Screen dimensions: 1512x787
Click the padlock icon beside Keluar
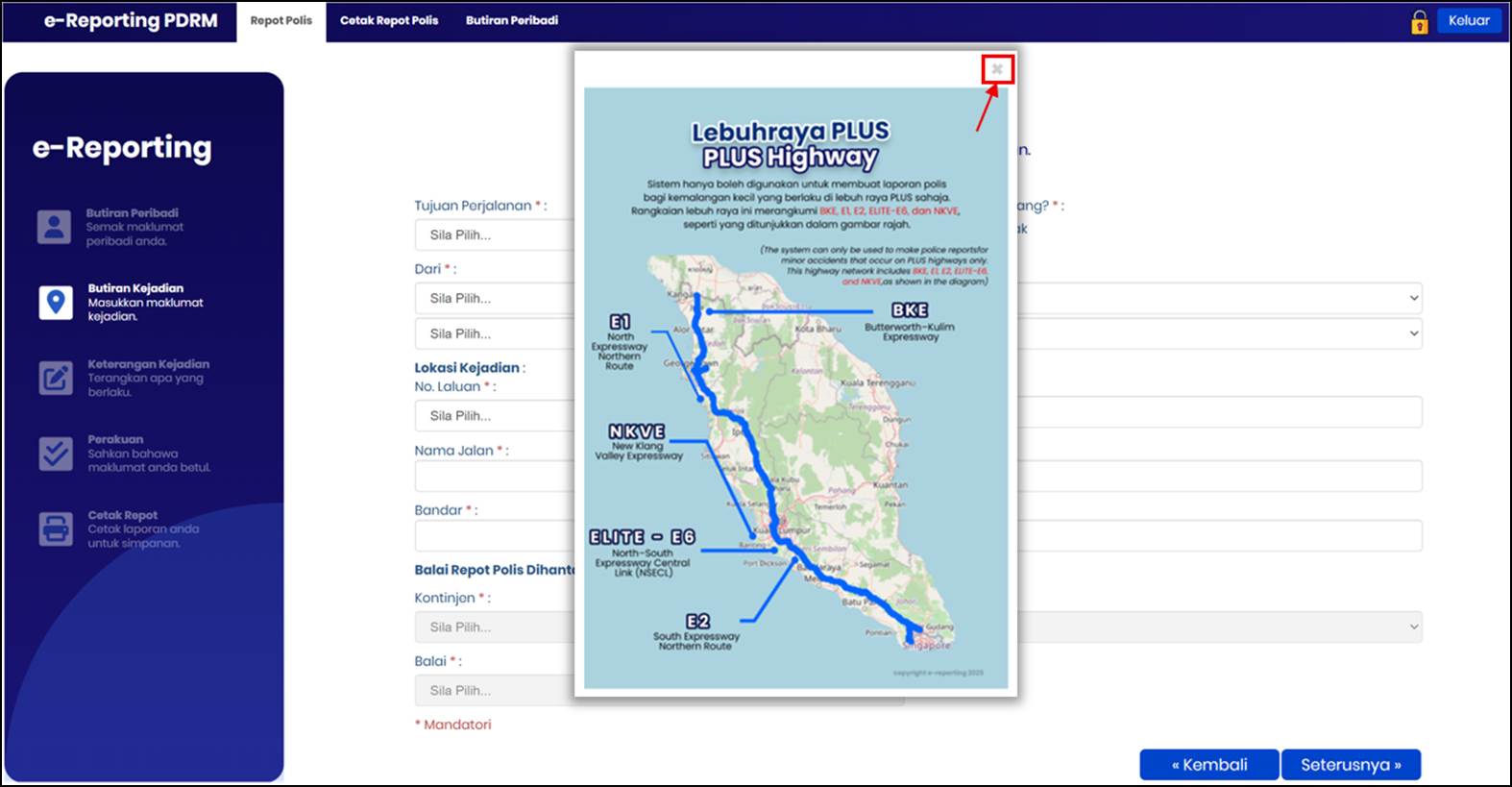[1419, 21]
